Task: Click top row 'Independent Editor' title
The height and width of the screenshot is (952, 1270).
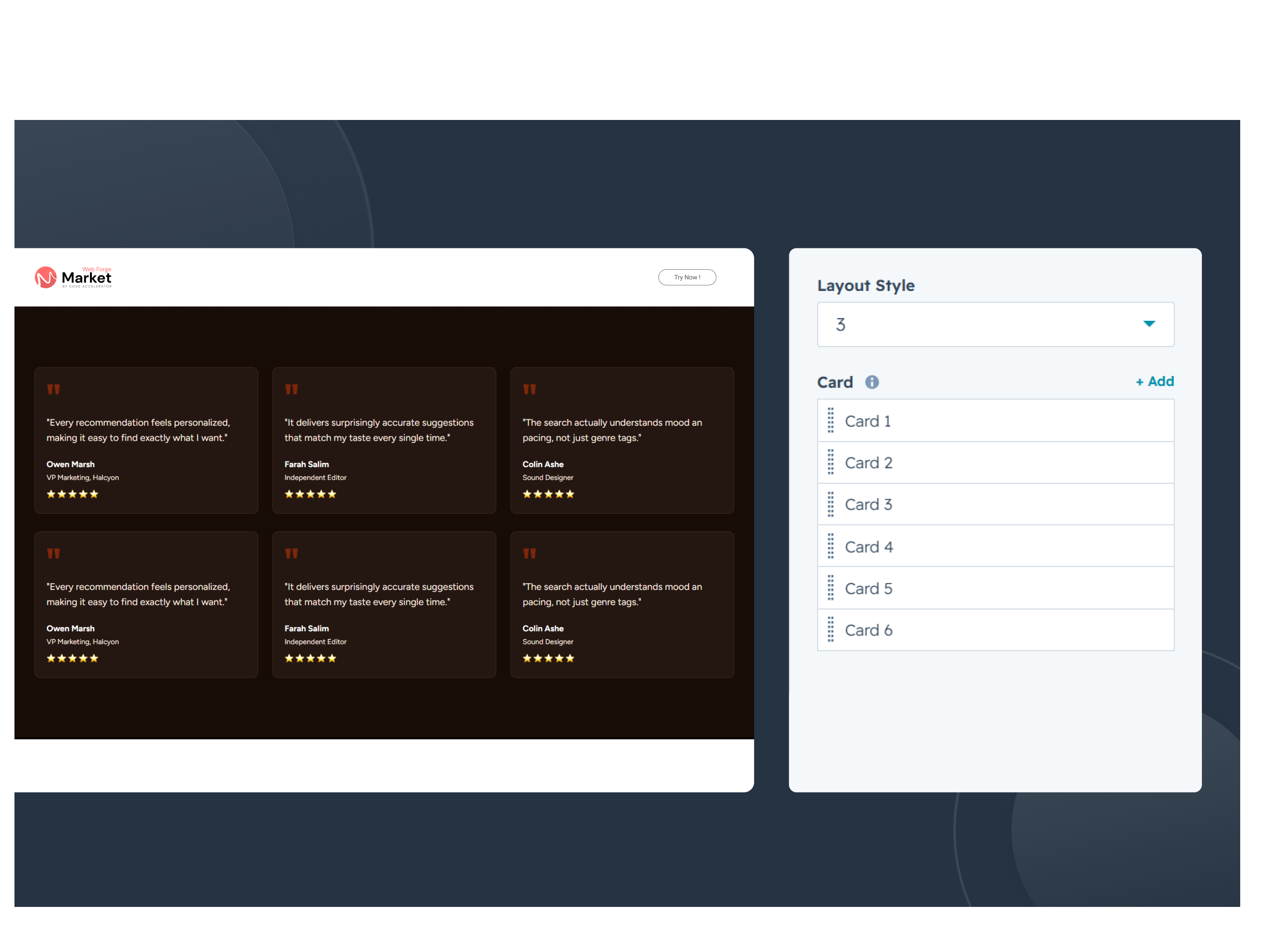Action: click(315, 477)
